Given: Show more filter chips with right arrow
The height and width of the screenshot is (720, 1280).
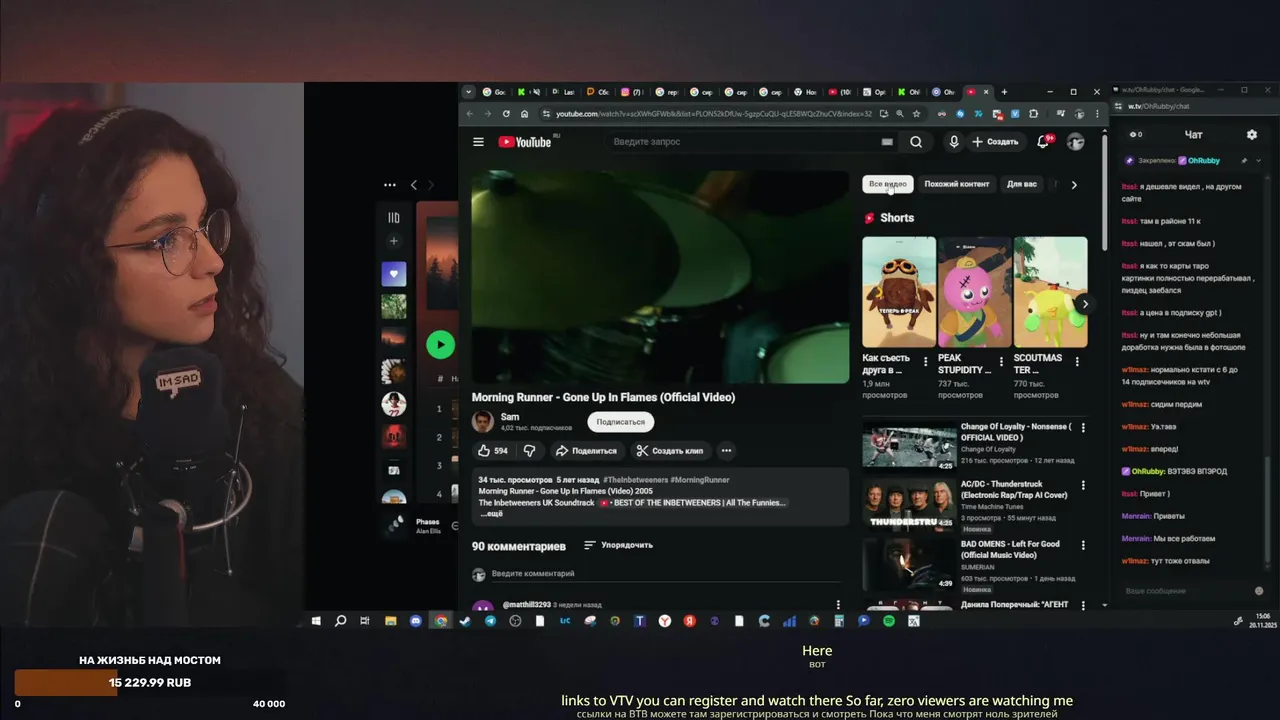Looking at the screenshot, I should pyautogui.click(x=1074, y=185).
